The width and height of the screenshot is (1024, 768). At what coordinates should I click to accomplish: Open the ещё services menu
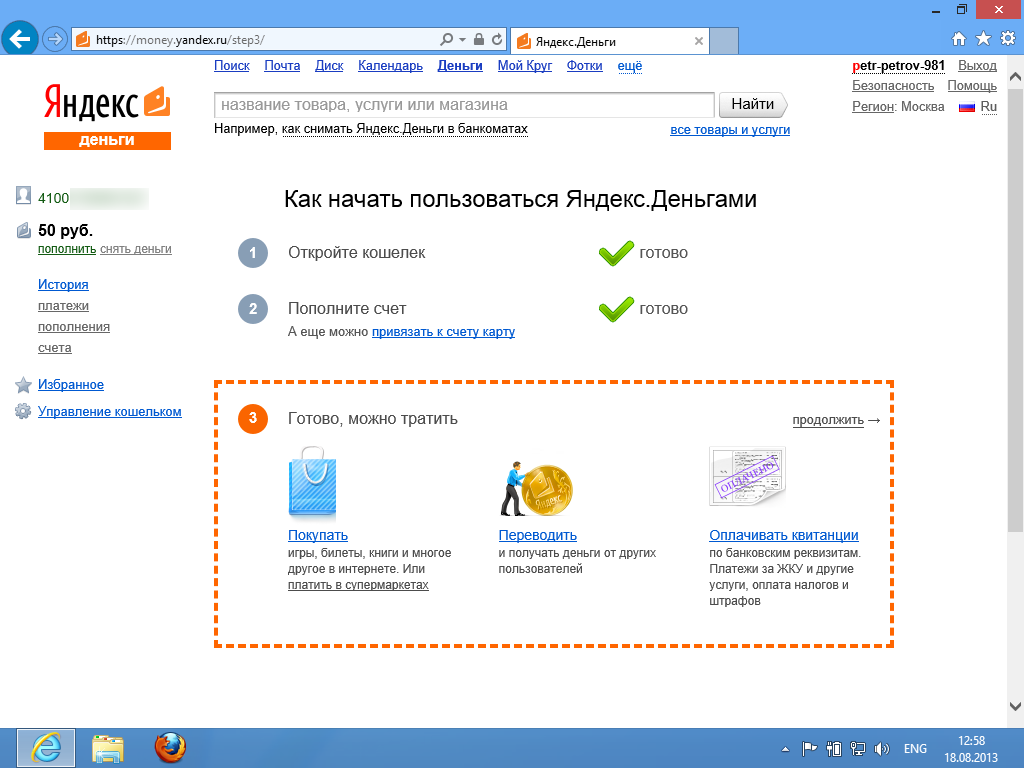click(x=630, y=66)
